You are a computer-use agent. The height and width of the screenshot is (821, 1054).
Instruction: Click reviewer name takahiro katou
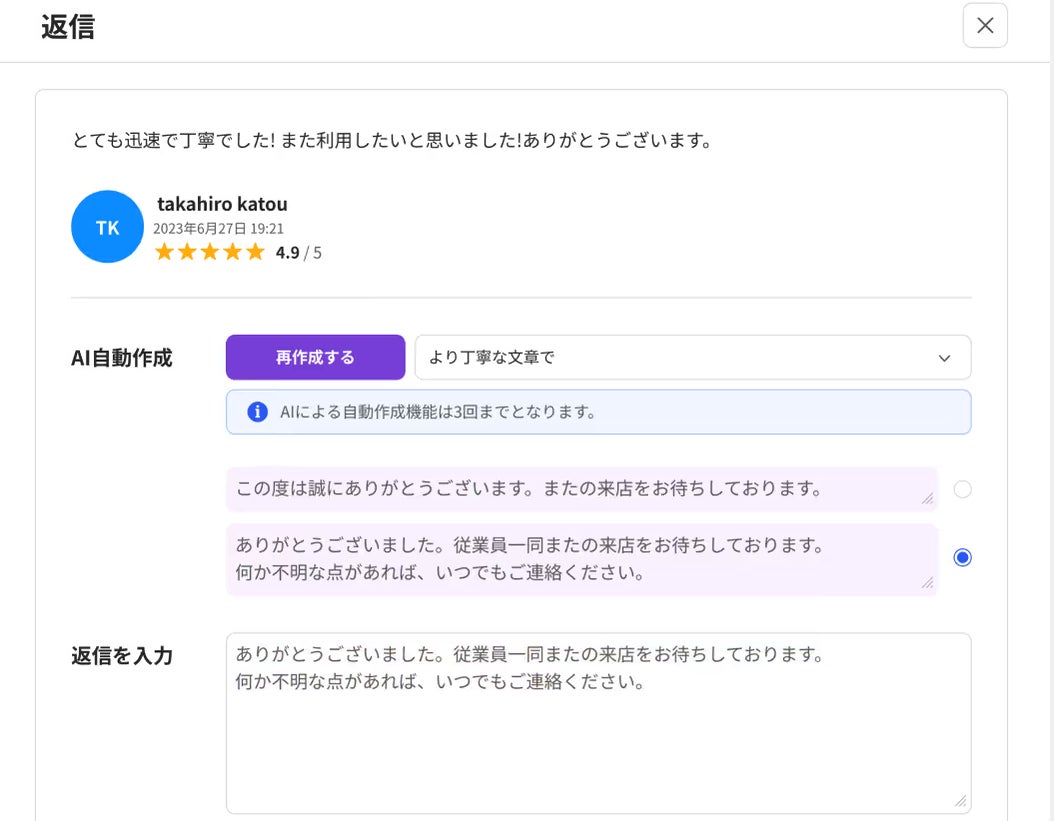(x=222, y=204)
